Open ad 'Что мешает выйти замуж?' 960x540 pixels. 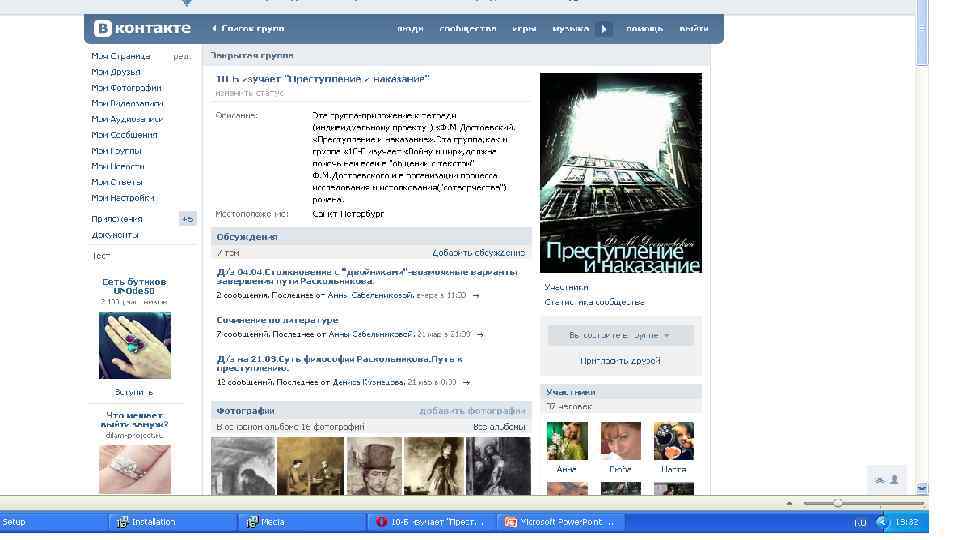(134, 420)
